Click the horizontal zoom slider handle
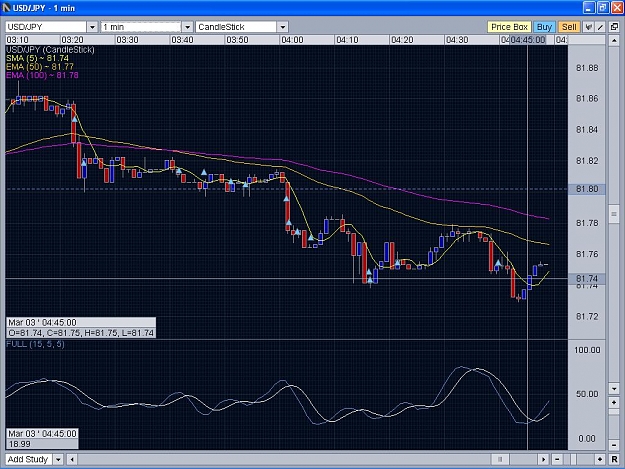 coord(572,459)
